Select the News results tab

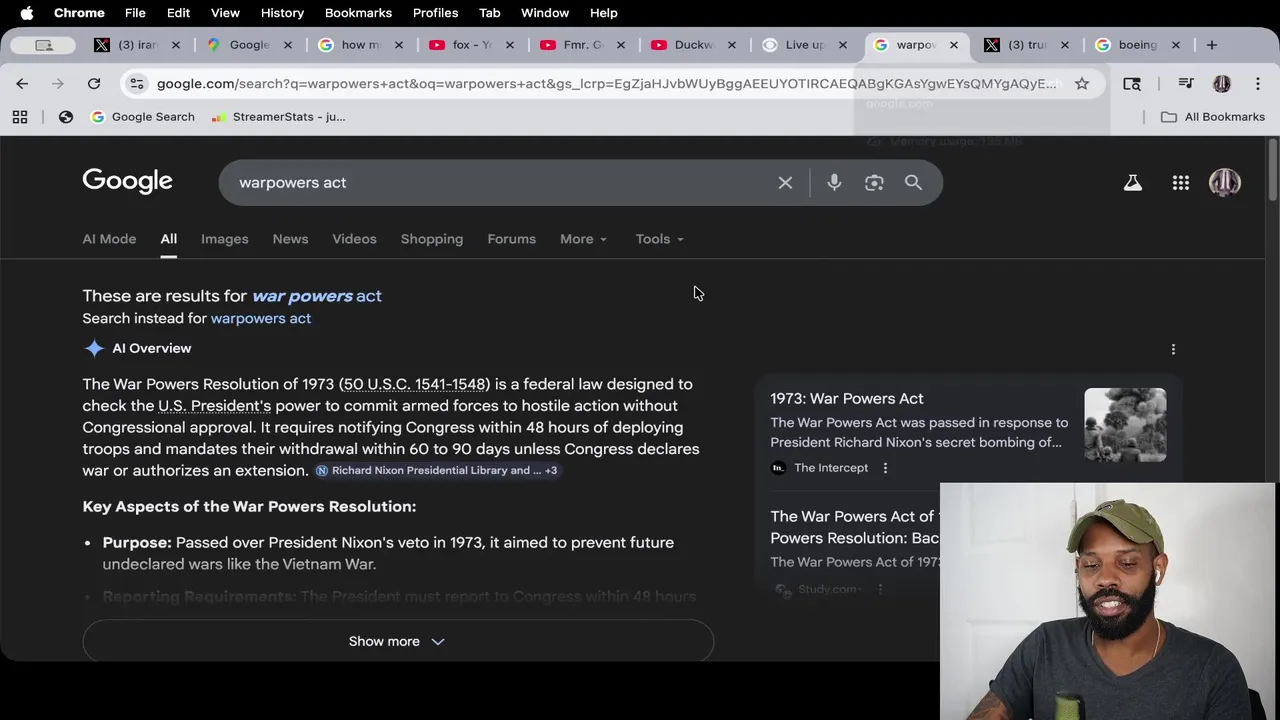(x=290, y=239)
